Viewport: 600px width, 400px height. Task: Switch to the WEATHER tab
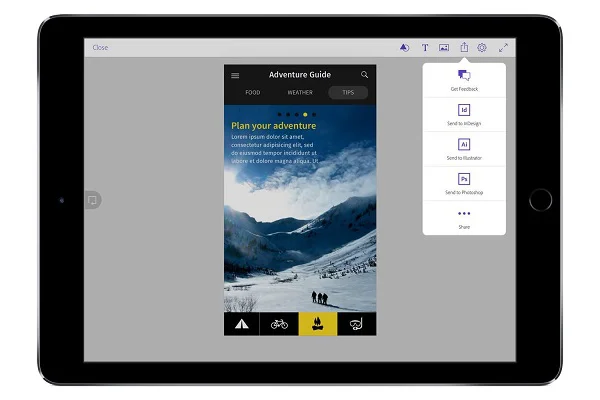(300, 93)
